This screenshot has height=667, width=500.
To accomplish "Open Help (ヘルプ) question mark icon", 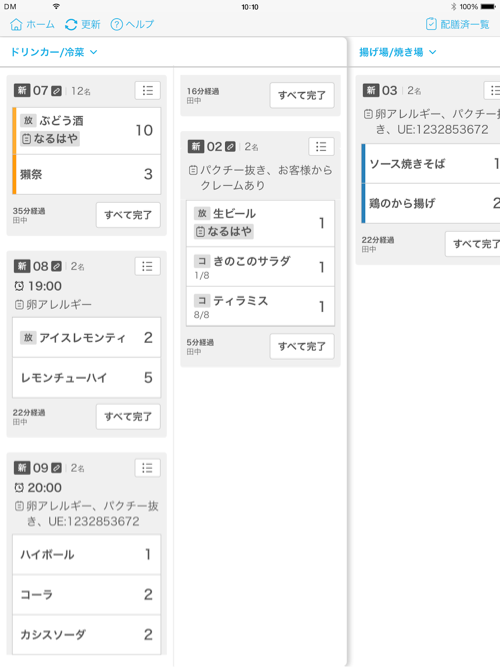I will 117,24.
